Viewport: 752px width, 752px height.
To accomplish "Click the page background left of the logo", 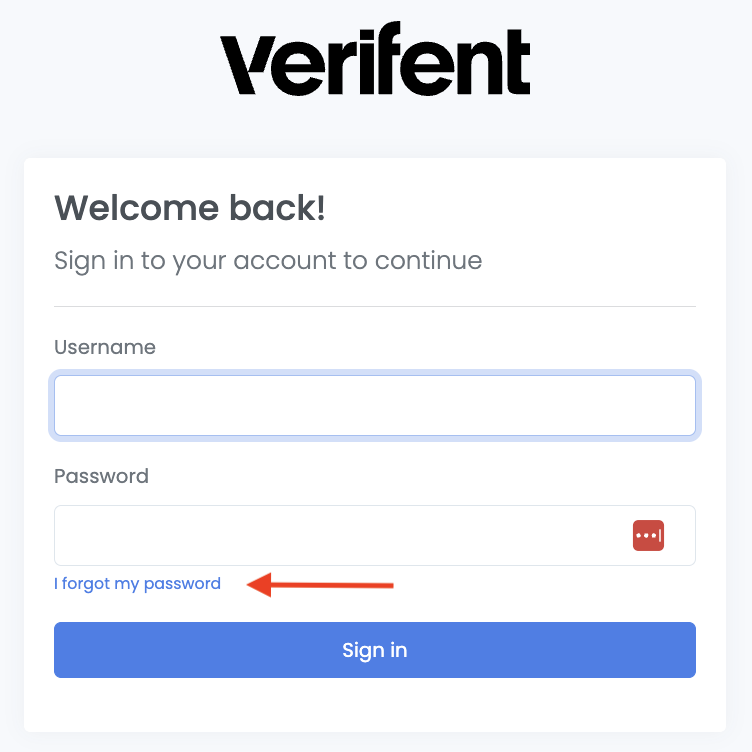I will [x=100, y=60].
